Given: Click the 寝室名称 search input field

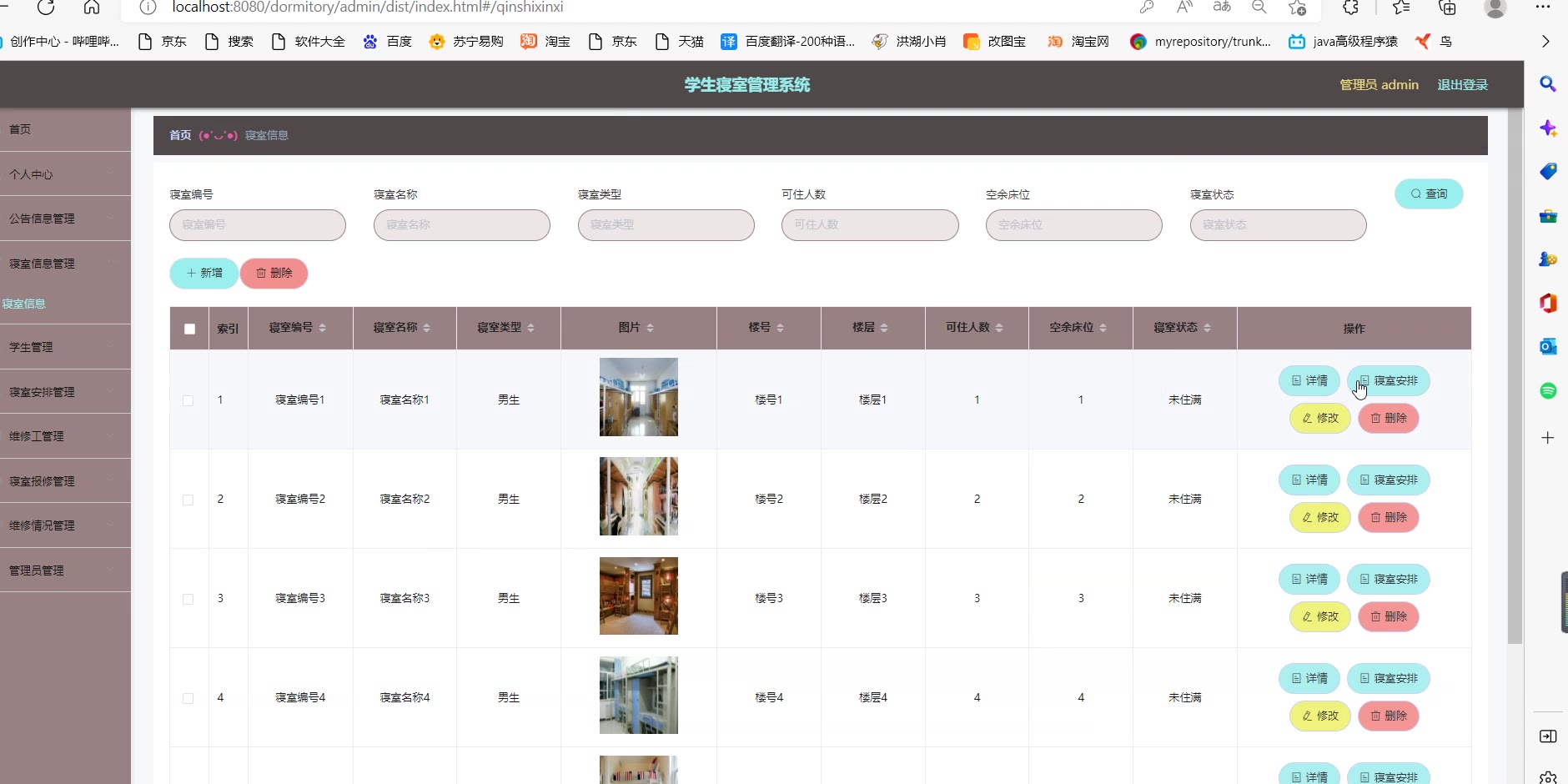Looking at the screenshot, I should (x=461, y=225).
